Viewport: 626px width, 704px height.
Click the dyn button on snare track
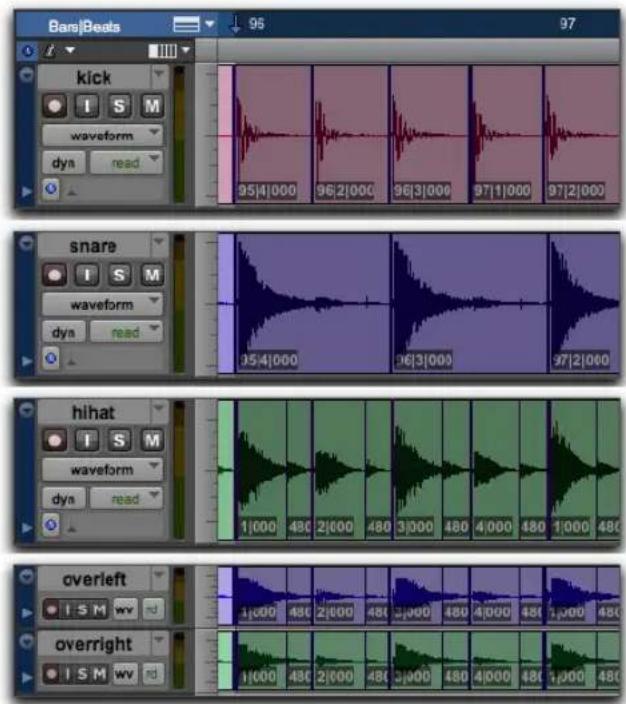[x=63, y=332]
